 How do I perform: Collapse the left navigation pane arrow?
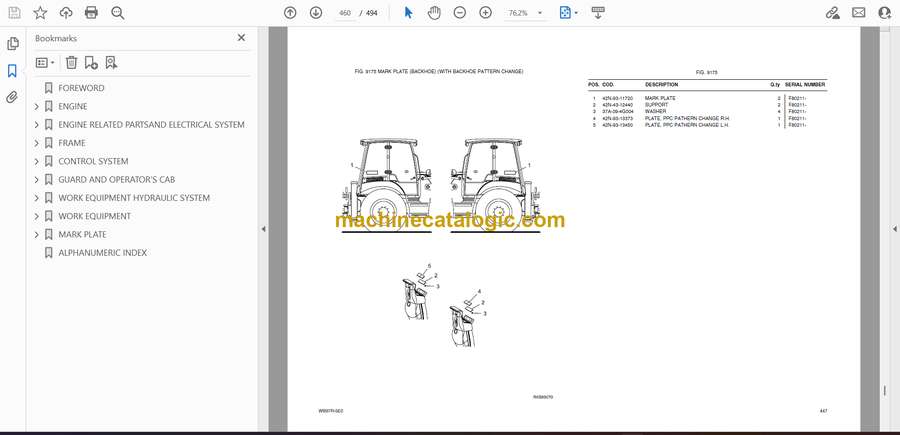tap(263, 229)
